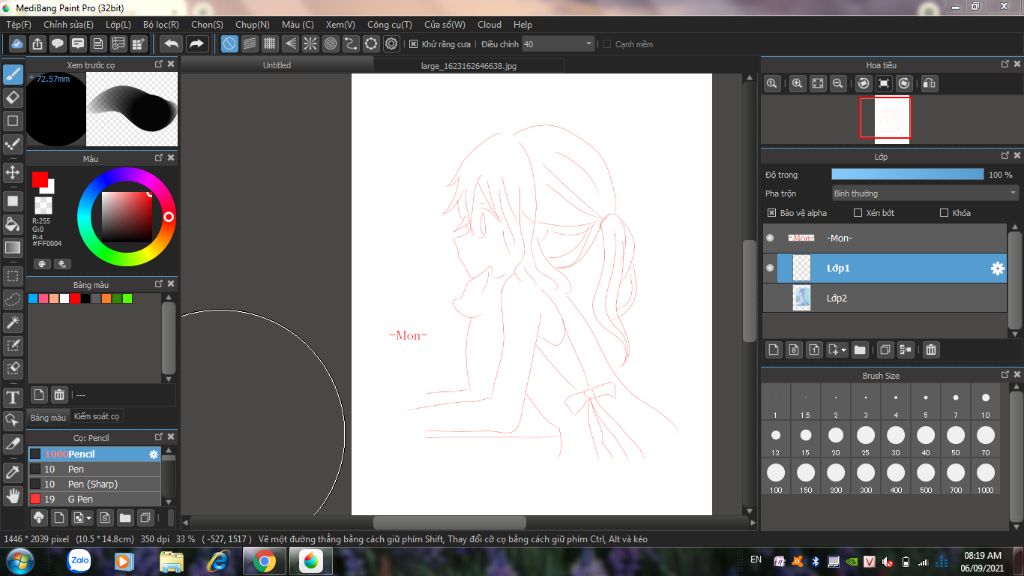The image size is (1024, 576).
Task: Turn snap off in toolbar
Action: [x=229, y=44]
